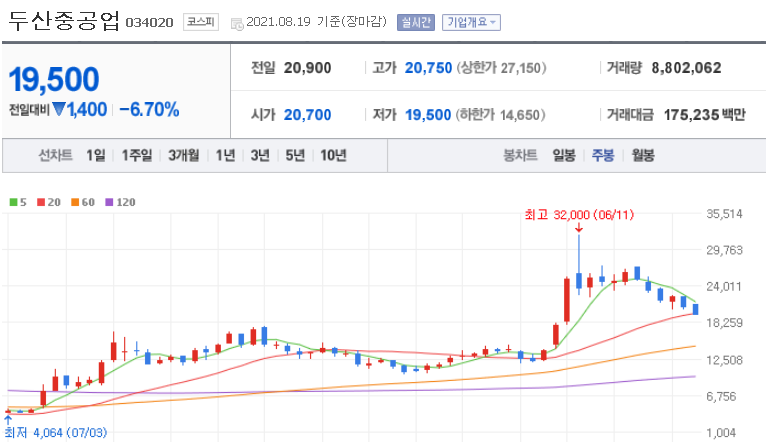Select the 10년 line chart tab
The image size is (766, 442).
[x=333, y=155]
